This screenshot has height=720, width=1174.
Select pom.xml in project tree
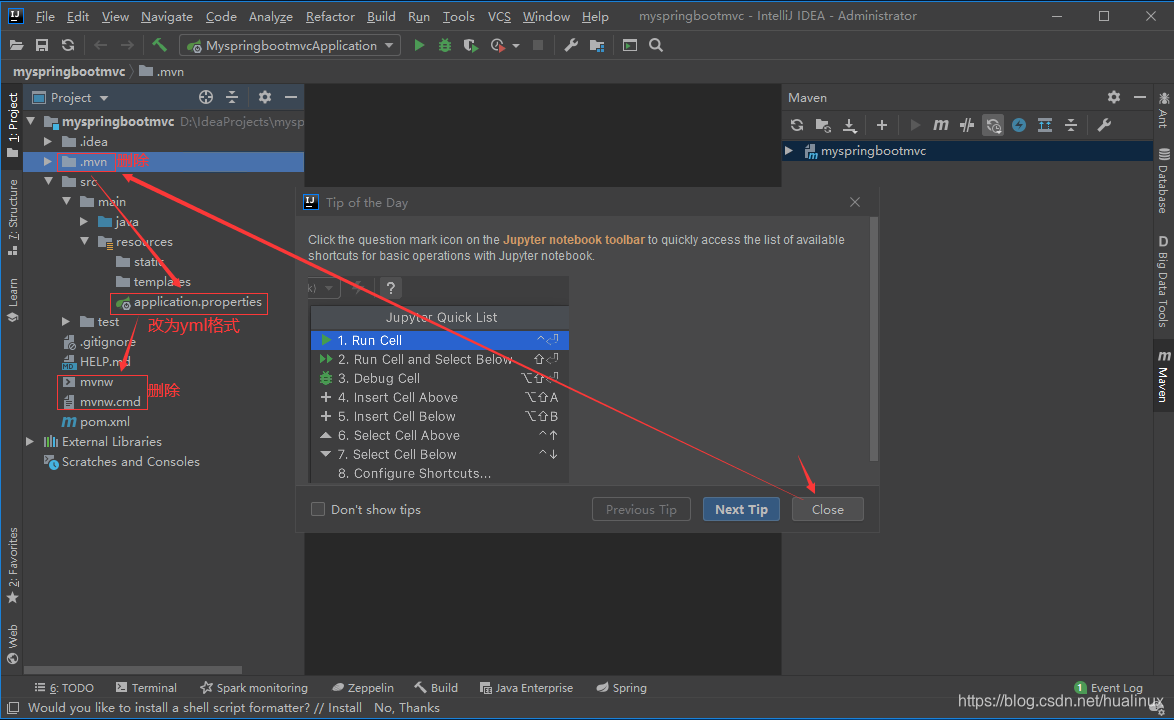click(x=96, y=422)
